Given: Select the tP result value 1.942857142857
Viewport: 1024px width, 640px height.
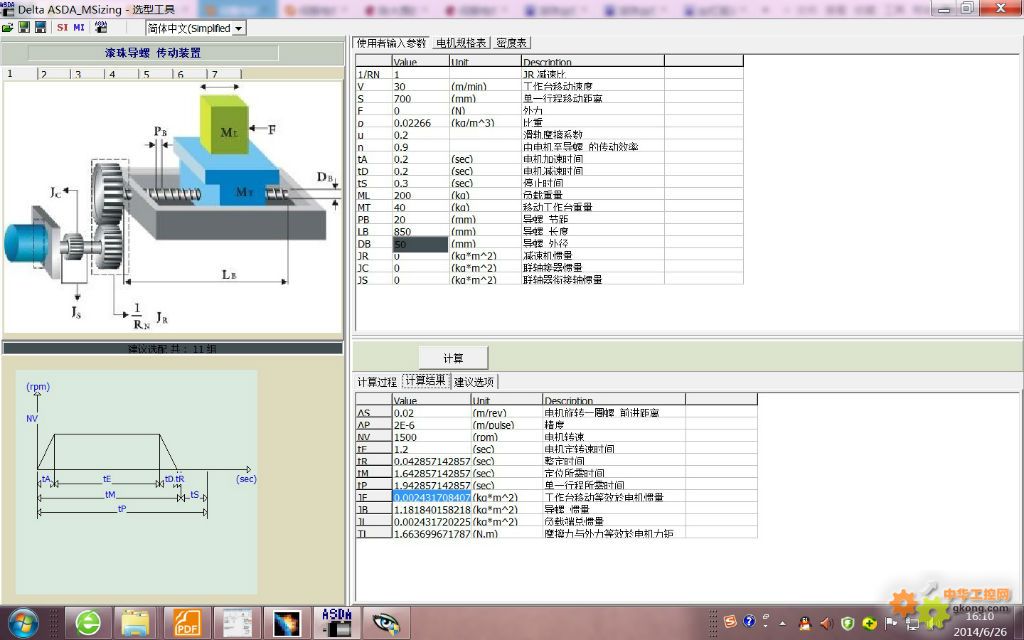Looking at the screenshot, I should pos(432,485).
